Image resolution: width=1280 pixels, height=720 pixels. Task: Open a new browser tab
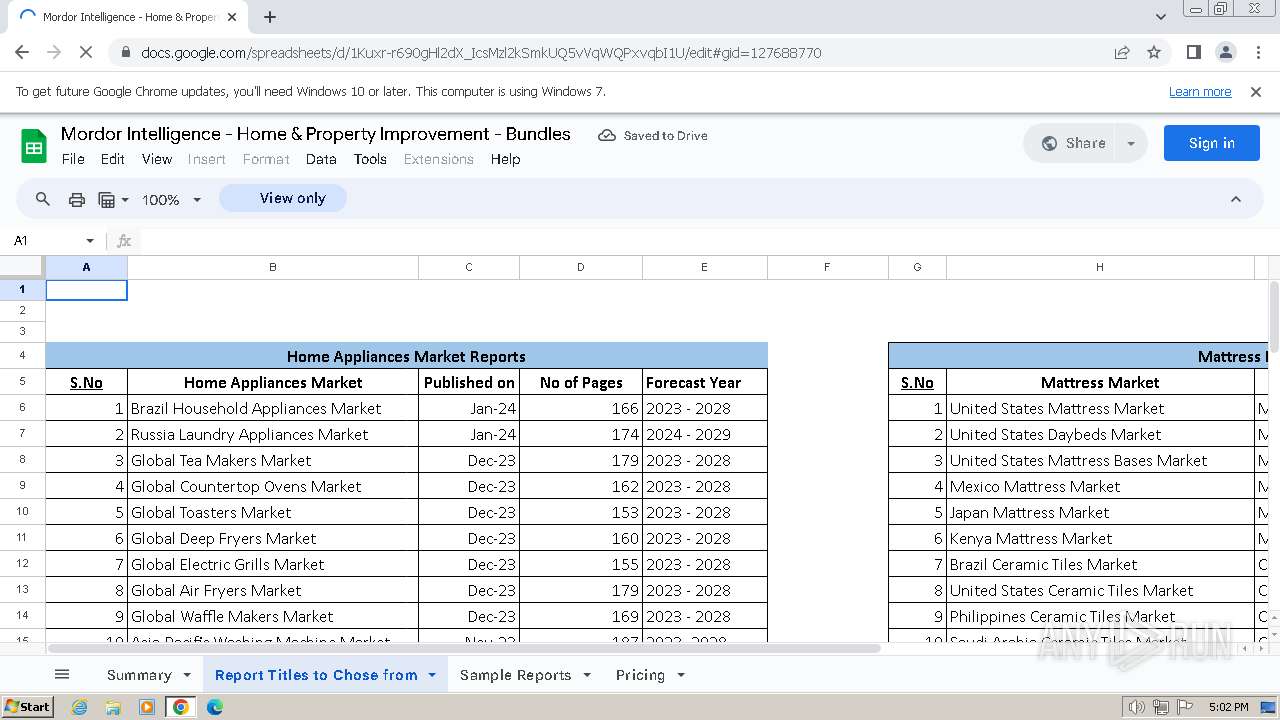point(270,17)
